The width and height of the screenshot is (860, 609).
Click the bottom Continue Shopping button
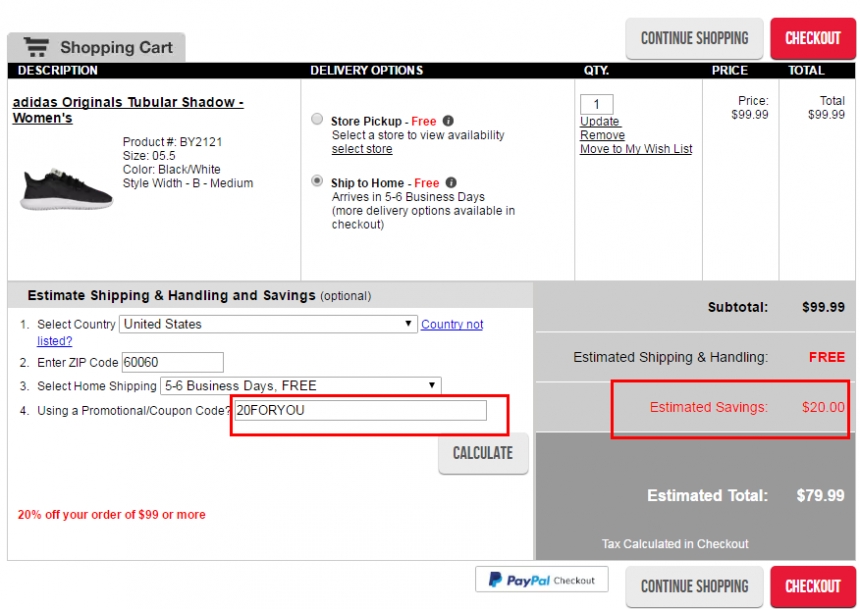[x=694, y=587]
